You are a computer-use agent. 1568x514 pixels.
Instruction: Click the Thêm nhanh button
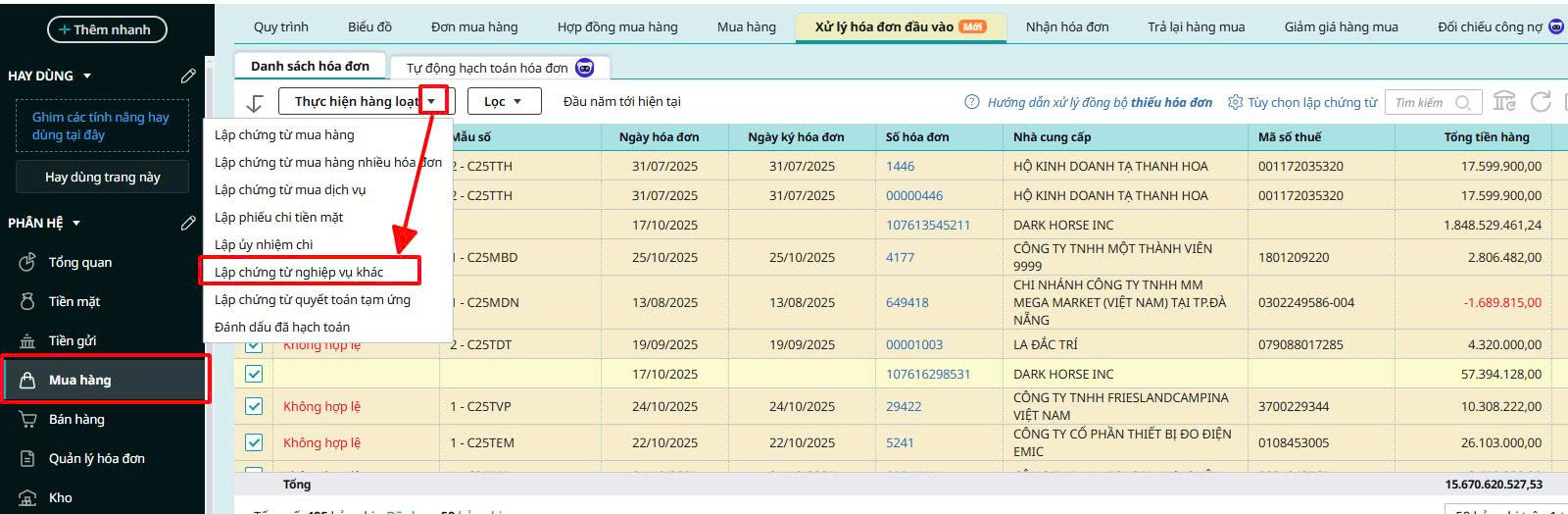tap(107, 29)
